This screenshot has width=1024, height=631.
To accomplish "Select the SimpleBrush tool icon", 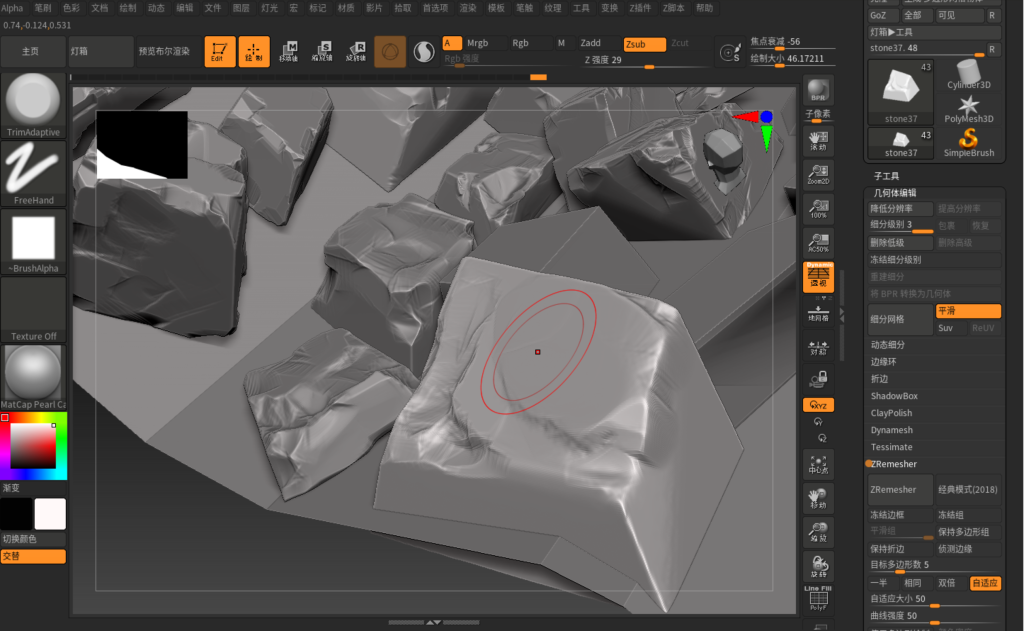I will (x=968, y=144).
